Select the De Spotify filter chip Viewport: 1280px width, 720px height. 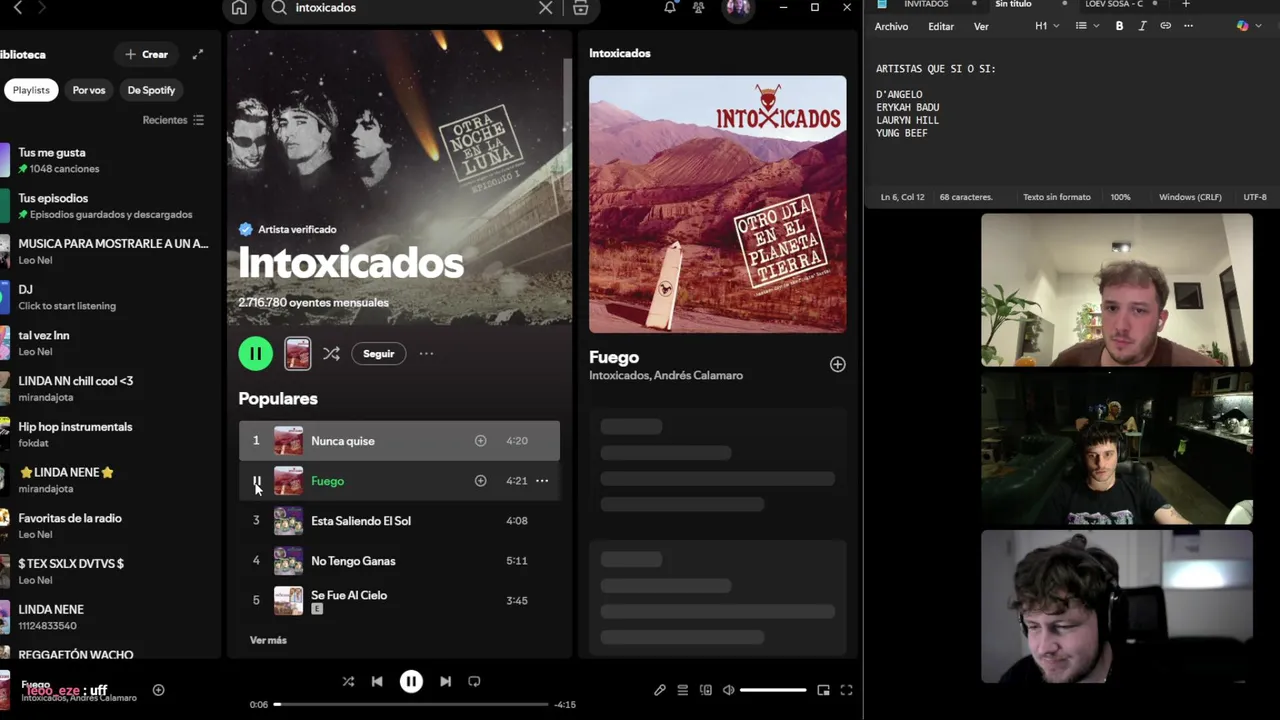151,90
